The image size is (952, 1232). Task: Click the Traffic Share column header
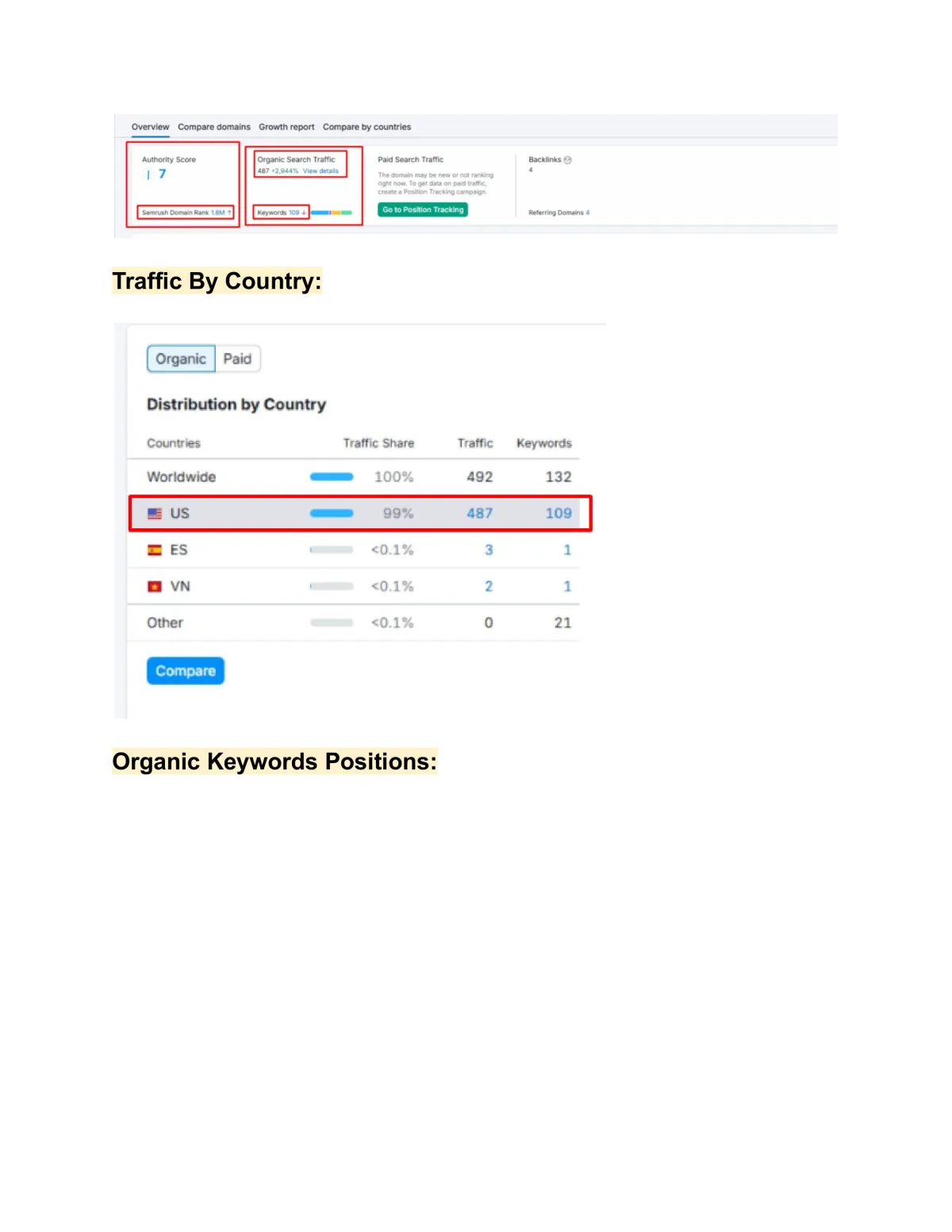378,443
